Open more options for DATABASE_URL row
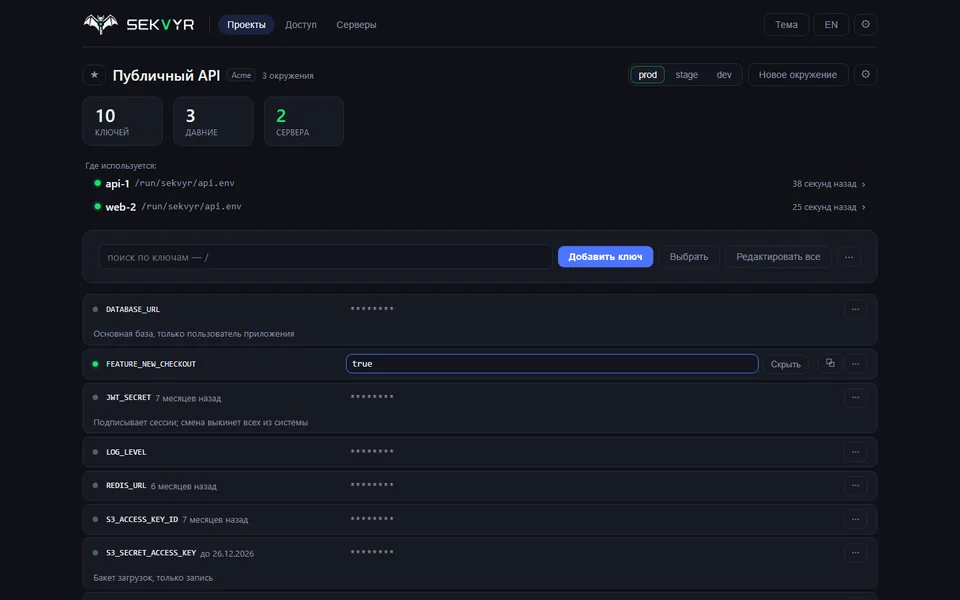Viewport: 960px width, 600px height. [855, 309]
